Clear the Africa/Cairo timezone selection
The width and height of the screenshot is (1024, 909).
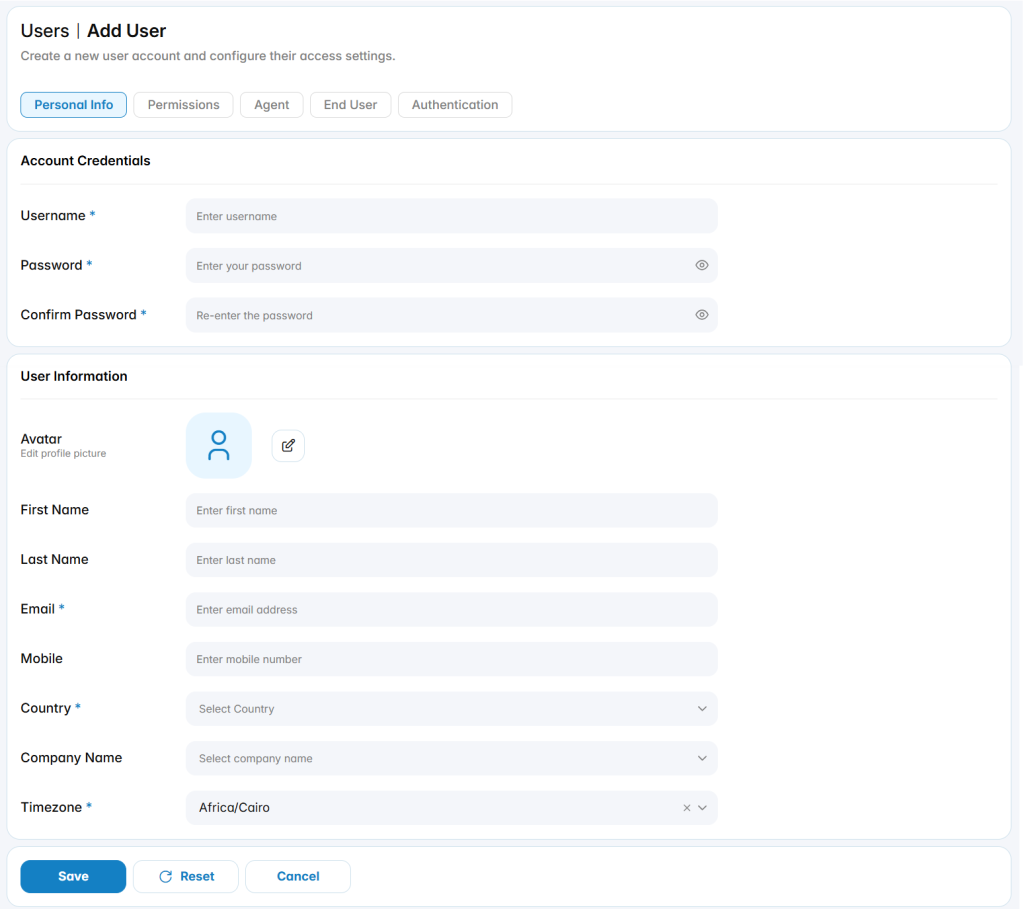(x=686, y=808)
